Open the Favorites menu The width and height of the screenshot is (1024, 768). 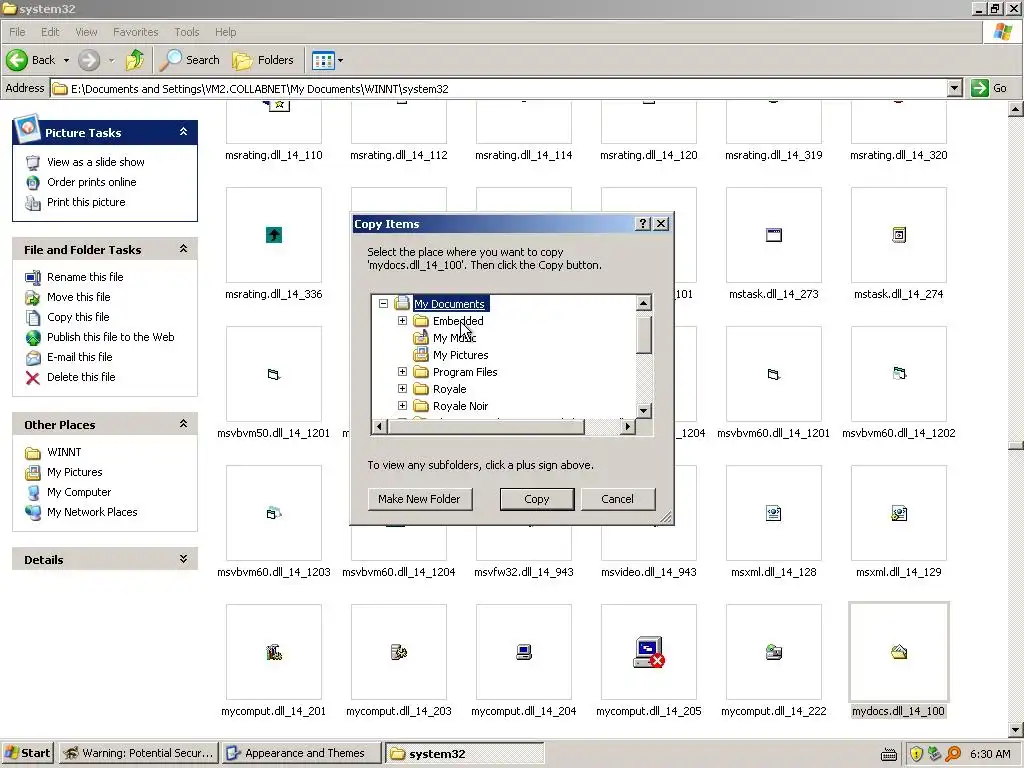135,32
